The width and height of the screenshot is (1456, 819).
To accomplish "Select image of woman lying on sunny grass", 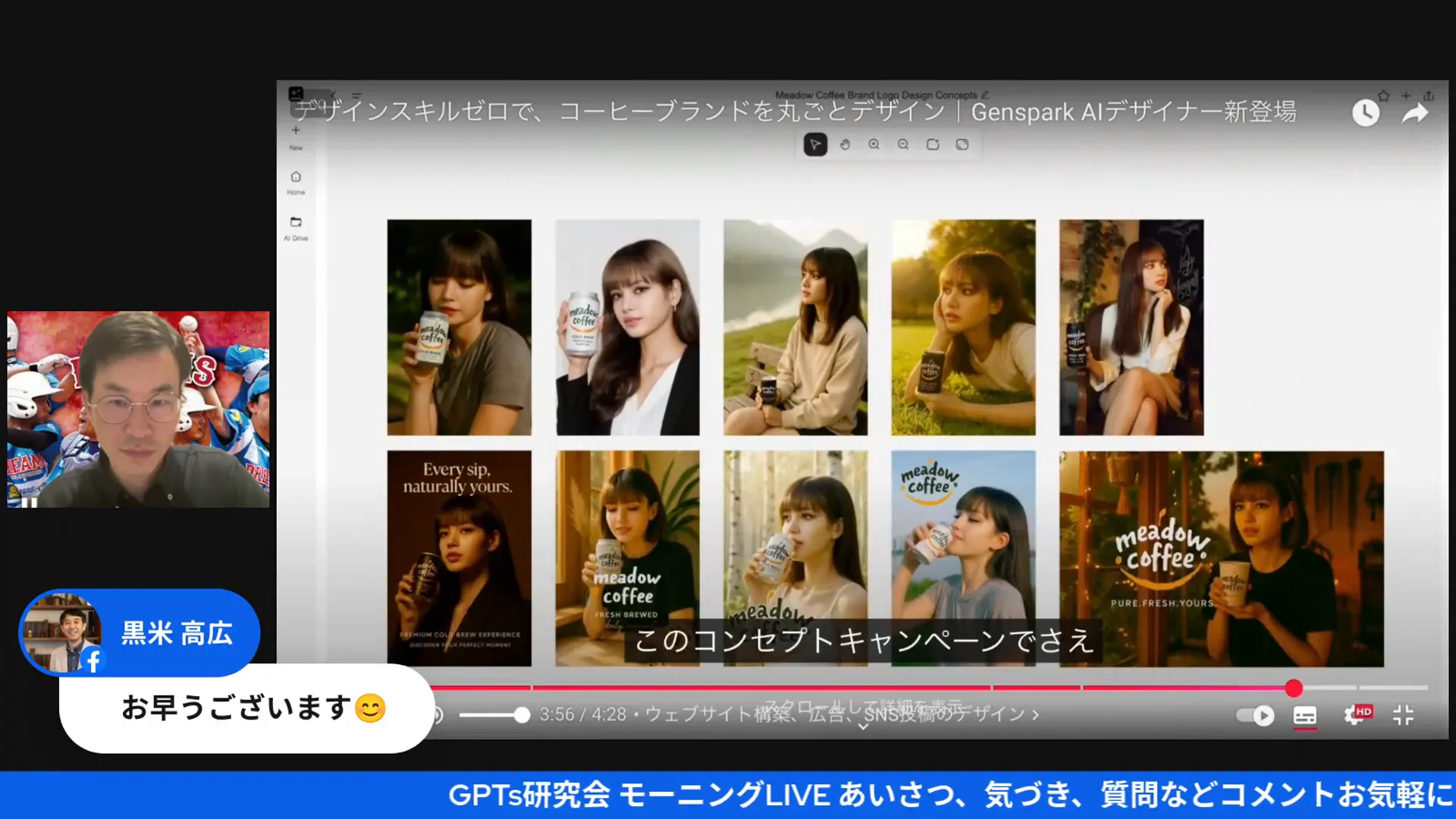I will (963, 328).
